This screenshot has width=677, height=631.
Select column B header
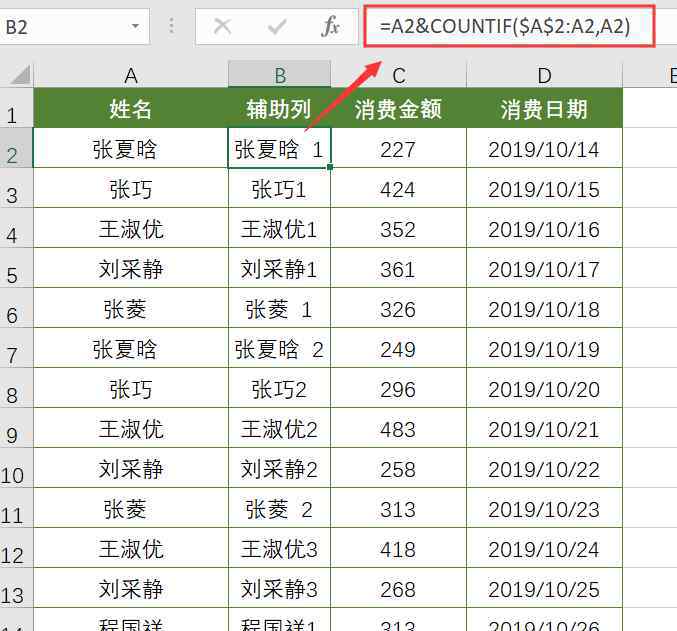click(x=279, y=75)
